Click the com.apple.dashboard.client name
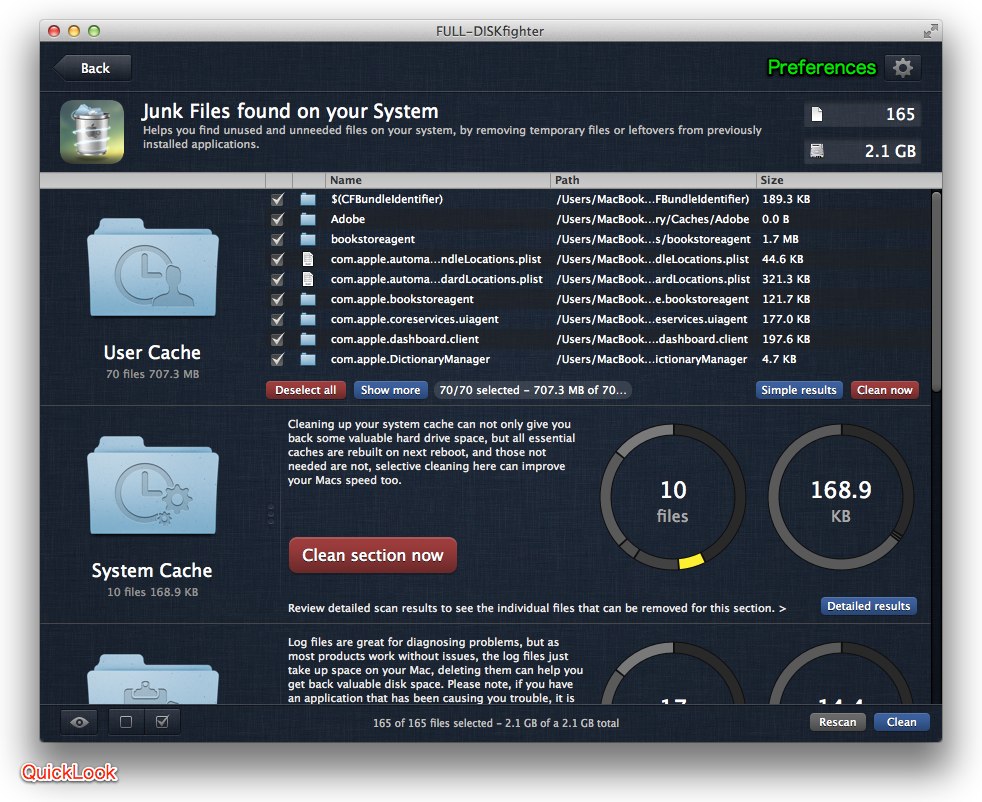Image resolution: width=982 pixels, height=802 pixels. pos(405,339)
